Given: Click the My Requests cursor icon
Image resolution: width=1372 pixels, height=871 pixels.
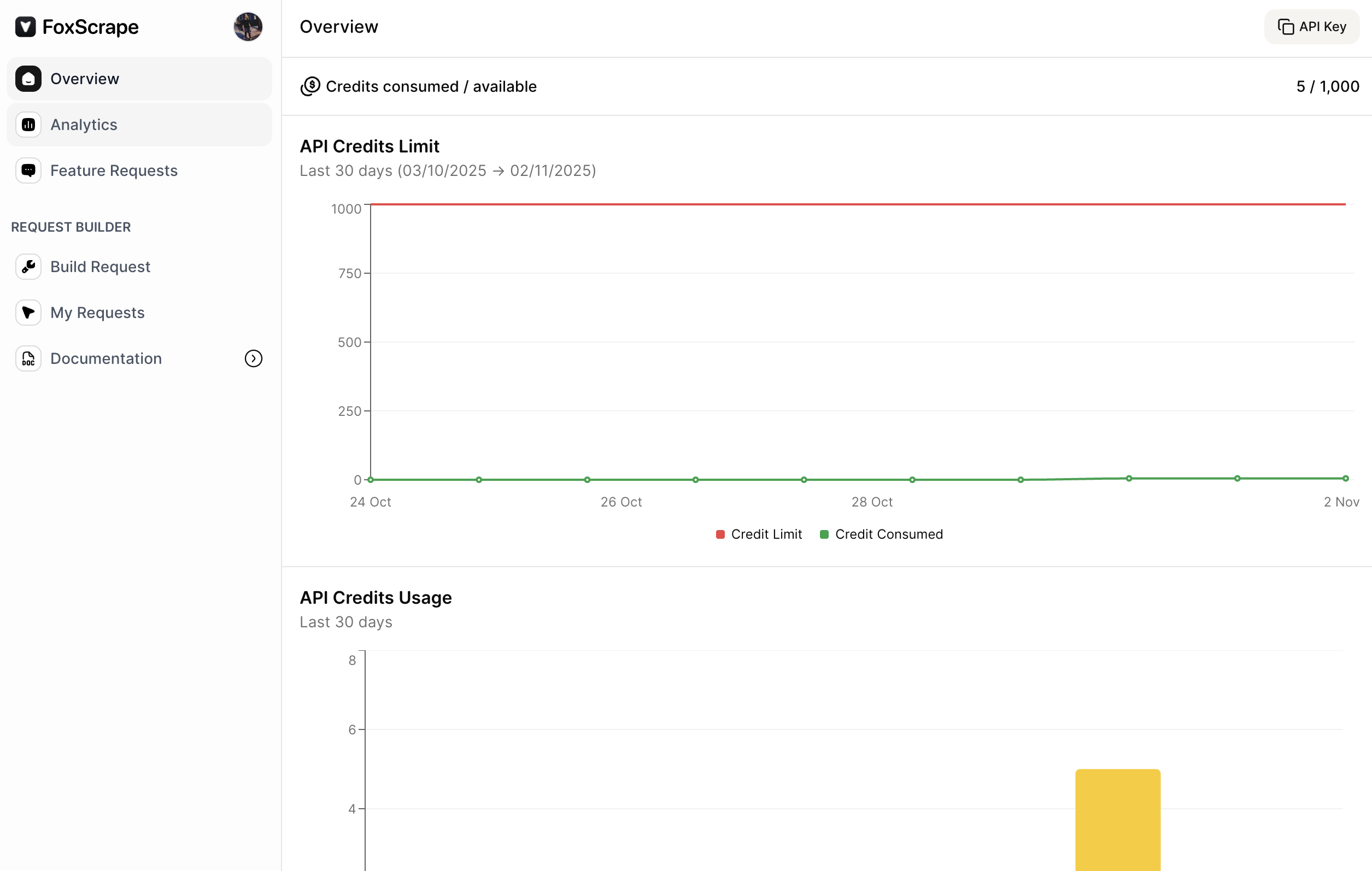Looking at the screenshot, I should tap(28, 313).
